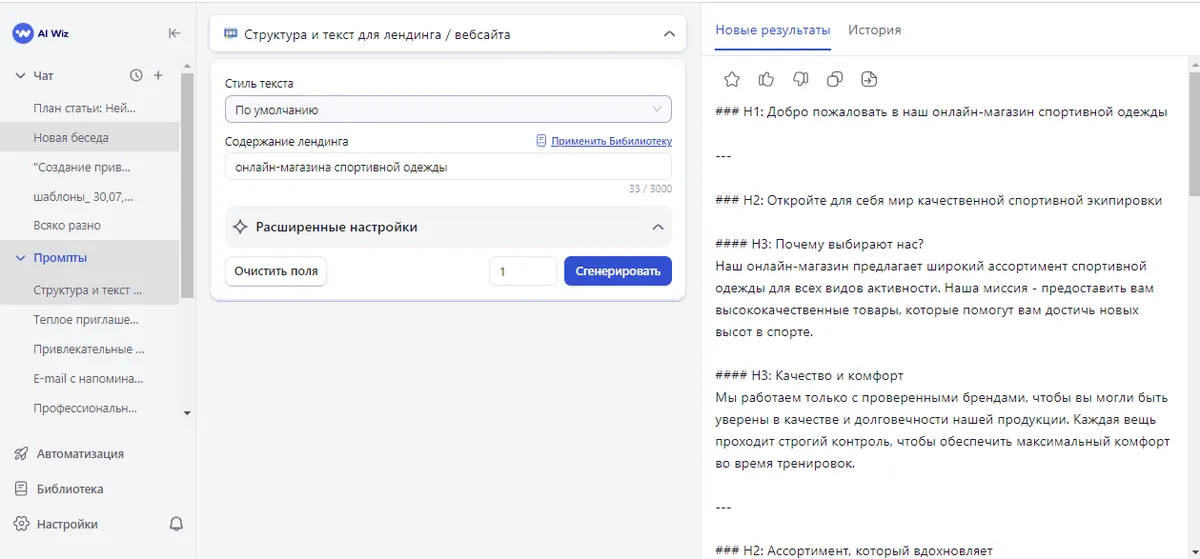Click the result count number field
The image size is (1200, 559).
[523, 271]
